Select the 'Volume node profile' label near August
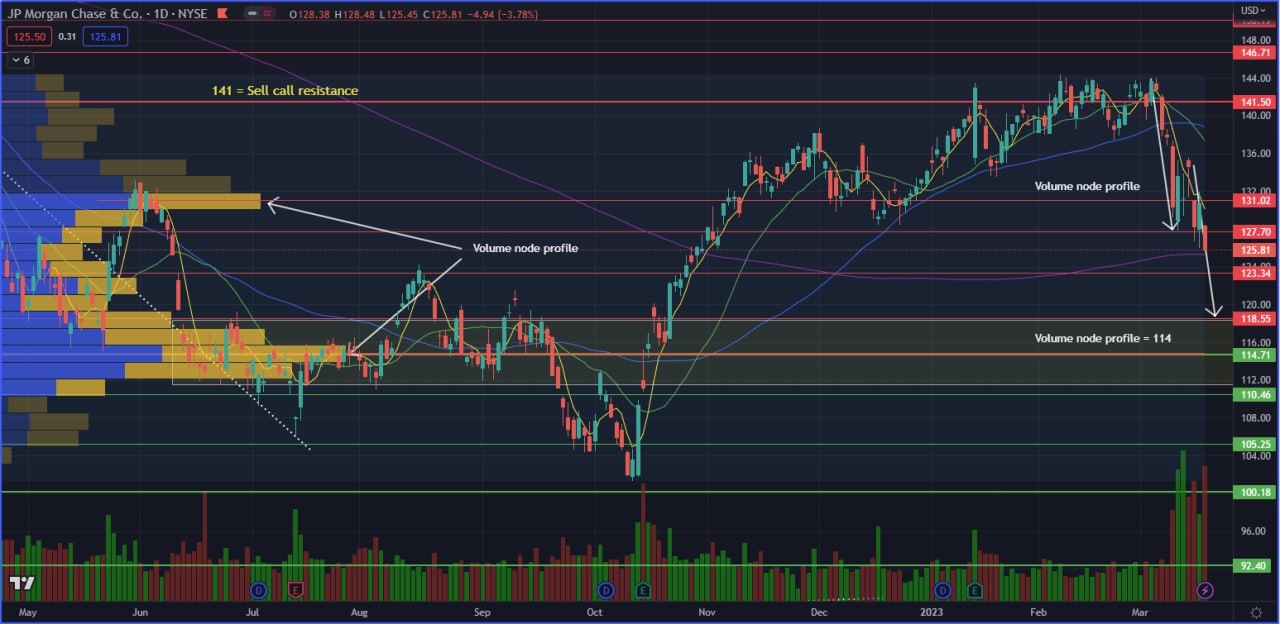Viewport: 1280px width, 624px height. 525,248
